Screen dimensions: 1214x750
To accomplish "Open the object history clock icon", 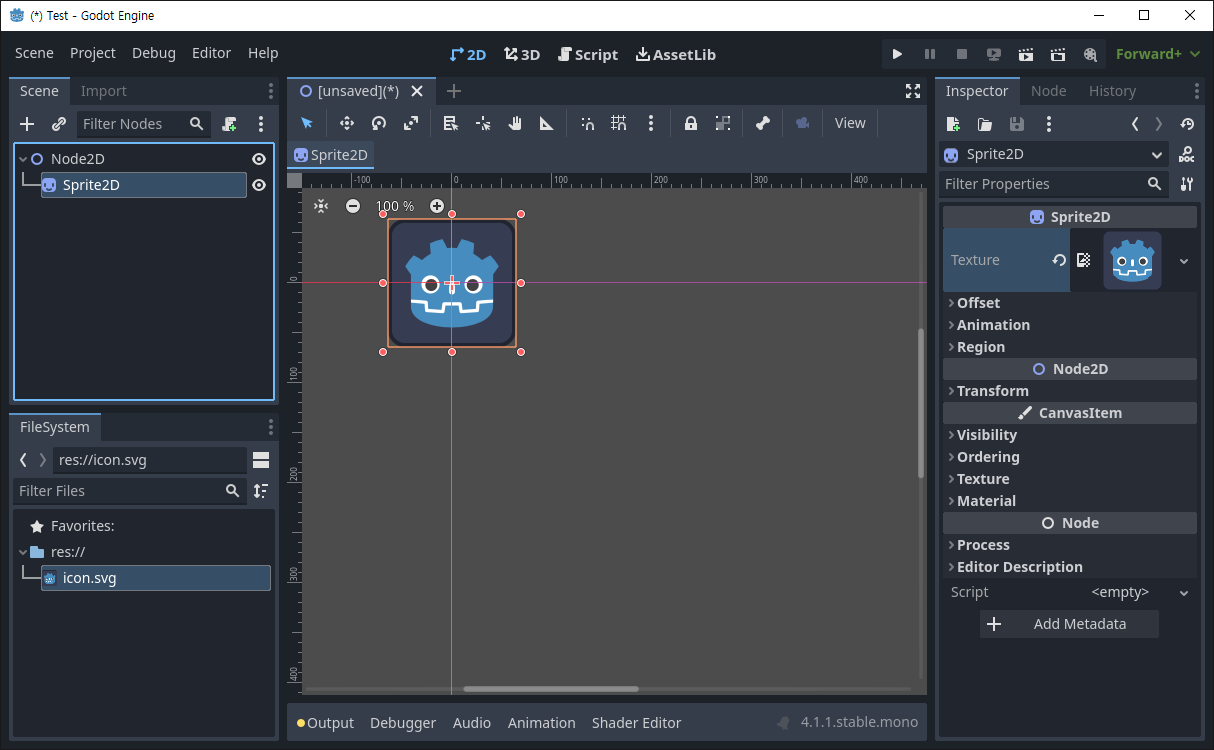I will (1187, 124).
